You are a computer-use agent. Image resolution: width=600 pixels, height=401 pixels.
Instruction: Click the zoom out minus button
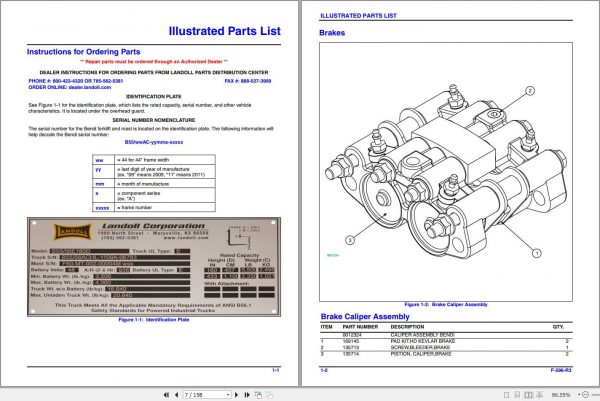(585, 394)
